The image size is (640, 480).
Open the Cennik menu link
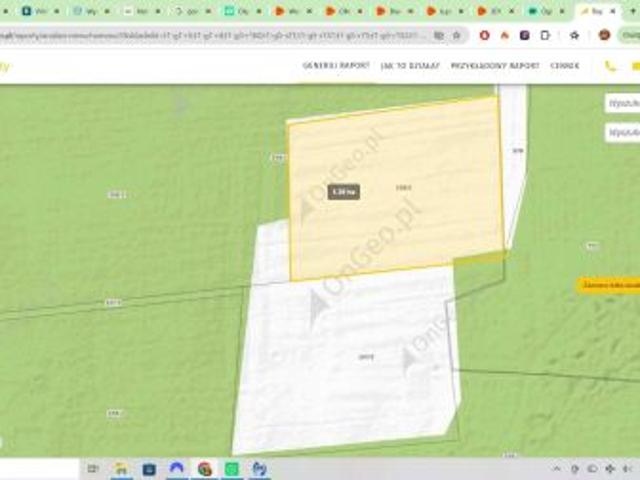[564, 65]
